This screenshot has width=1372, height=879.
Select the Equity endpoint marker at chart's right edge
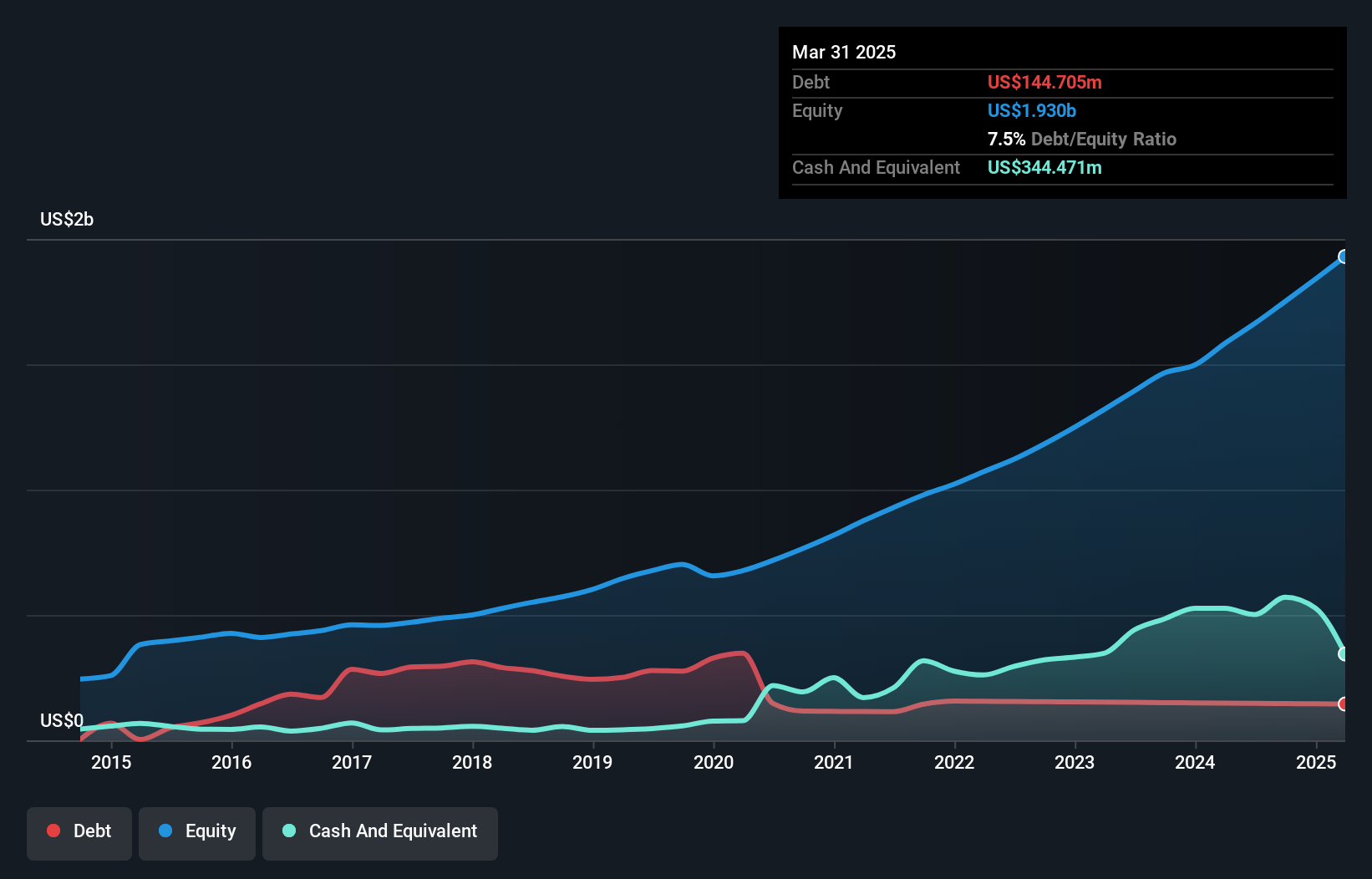coord(1344,257)
